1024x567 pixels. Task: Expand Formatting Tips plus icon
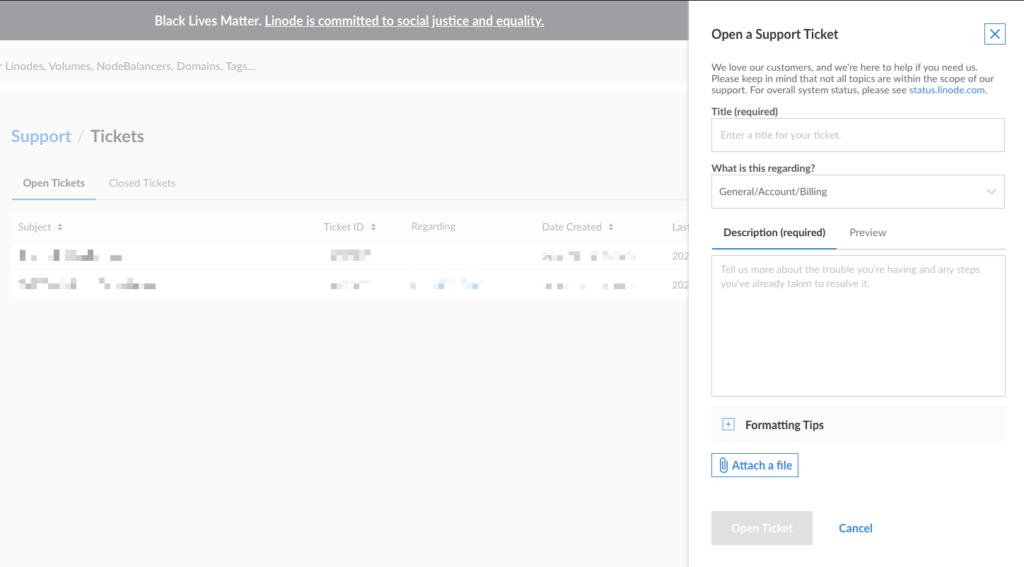pyautogui.click(x=728, y=425)
